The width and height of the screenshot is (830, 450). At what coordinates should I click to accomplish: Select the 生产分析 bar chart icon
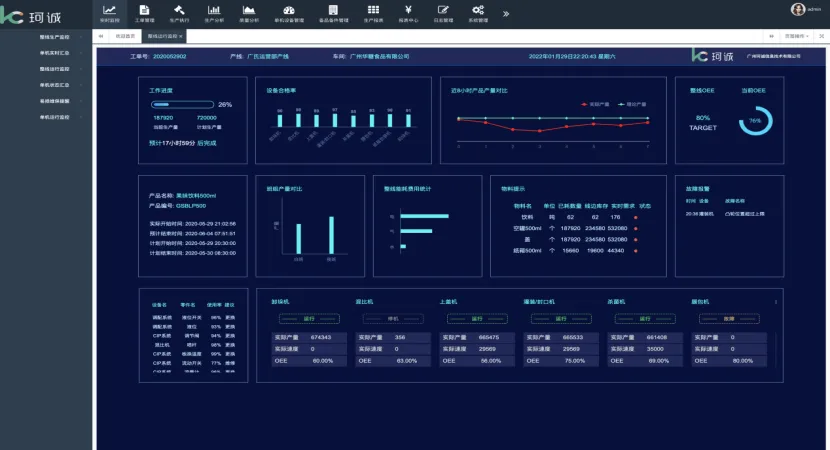(214, 13)
